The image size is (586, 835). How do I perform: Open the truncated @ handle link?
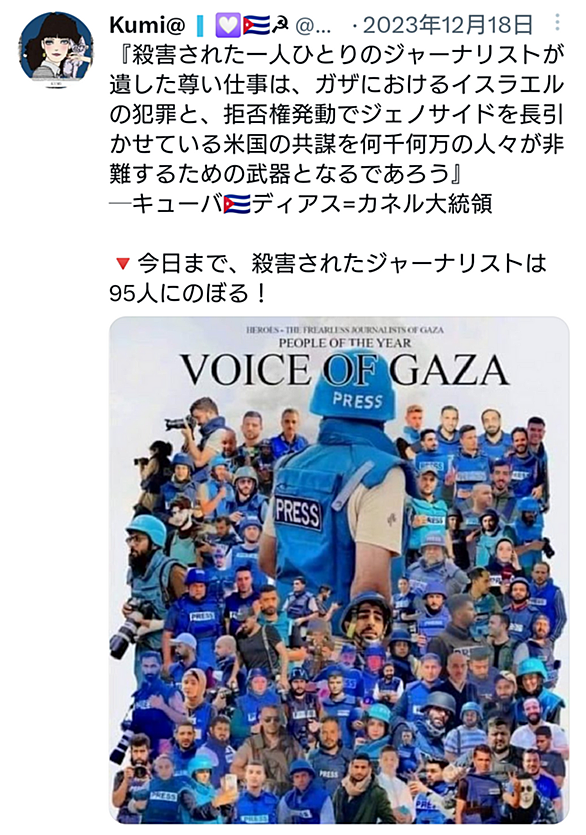[x=313, y=25]
